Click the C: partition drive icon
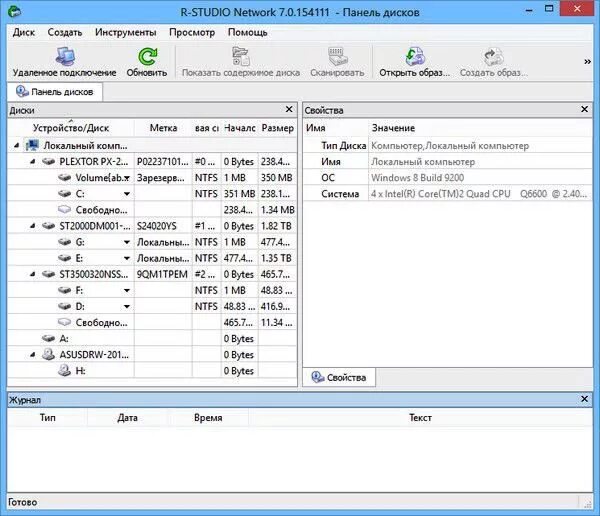The width and height of the screenshot is (600, 516). click(65, 194)
